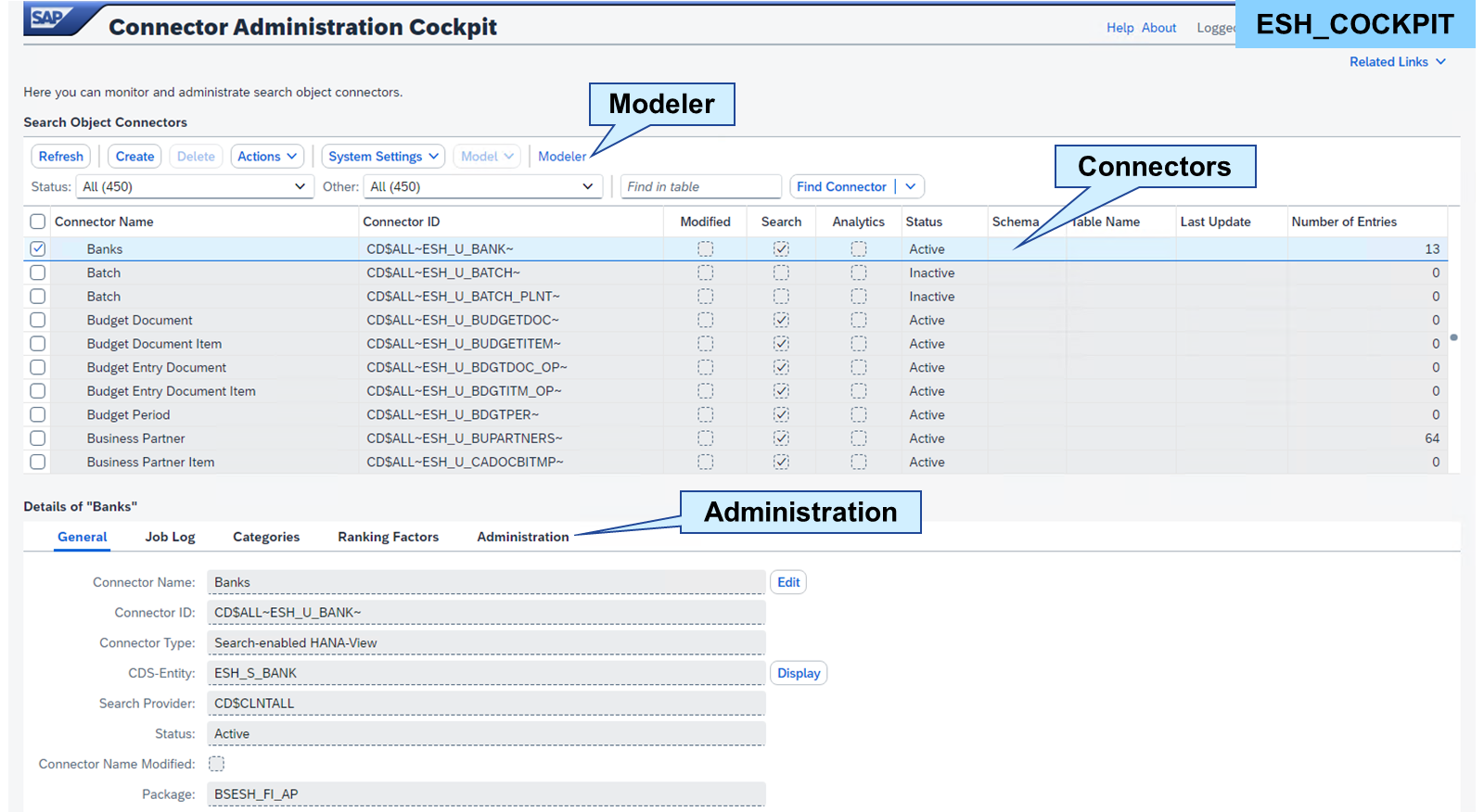Image resolution: width=1484 pixels, height=812 pixels.
Task: Click the CD$ALL~ESH_U_BDGTPER~ connector ID cell
Action: click(453, 414)
